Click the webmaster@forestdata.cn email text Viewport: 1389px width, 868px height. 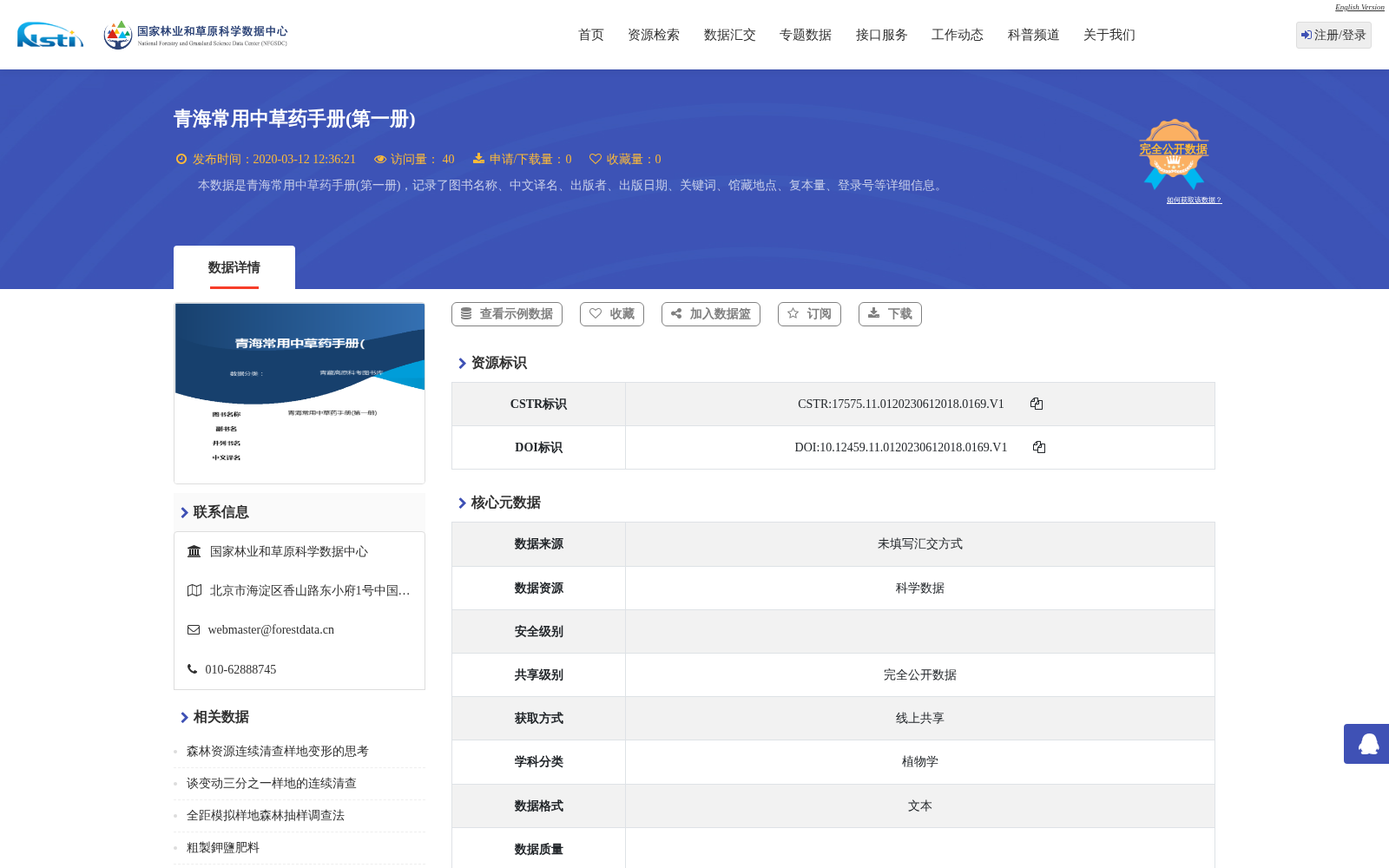271,630
